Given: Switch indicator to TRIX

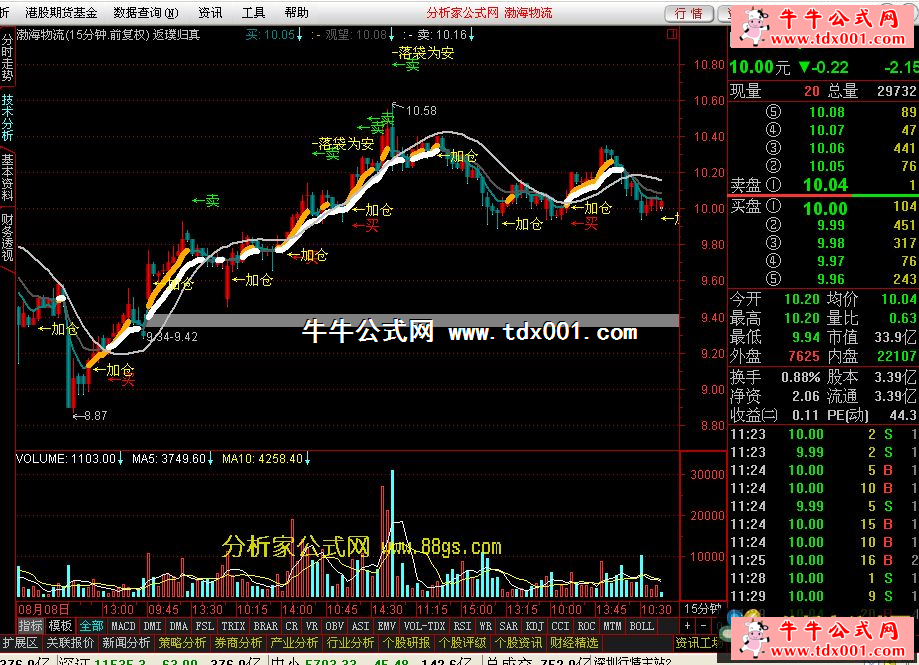Looking at the screenshot, I should point(233,626).
